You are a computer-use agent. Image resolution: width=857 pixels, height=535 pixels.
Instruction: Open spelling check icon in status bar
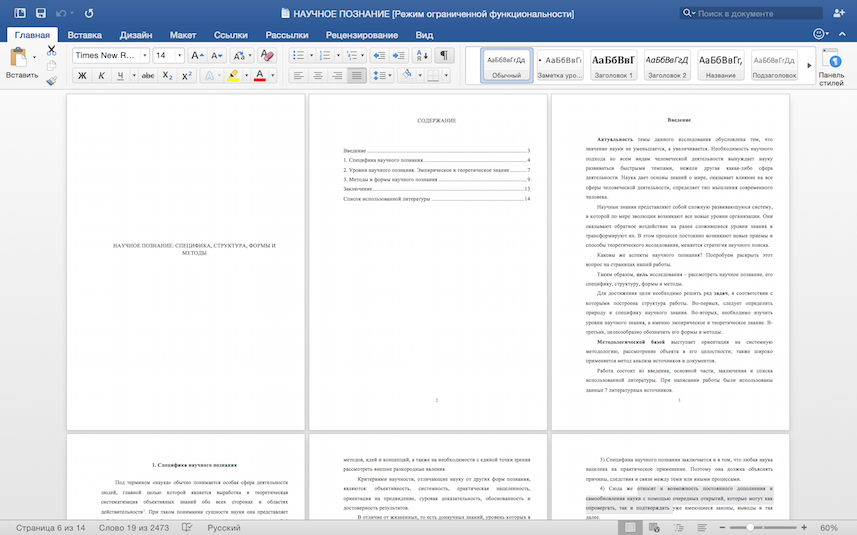187,527
